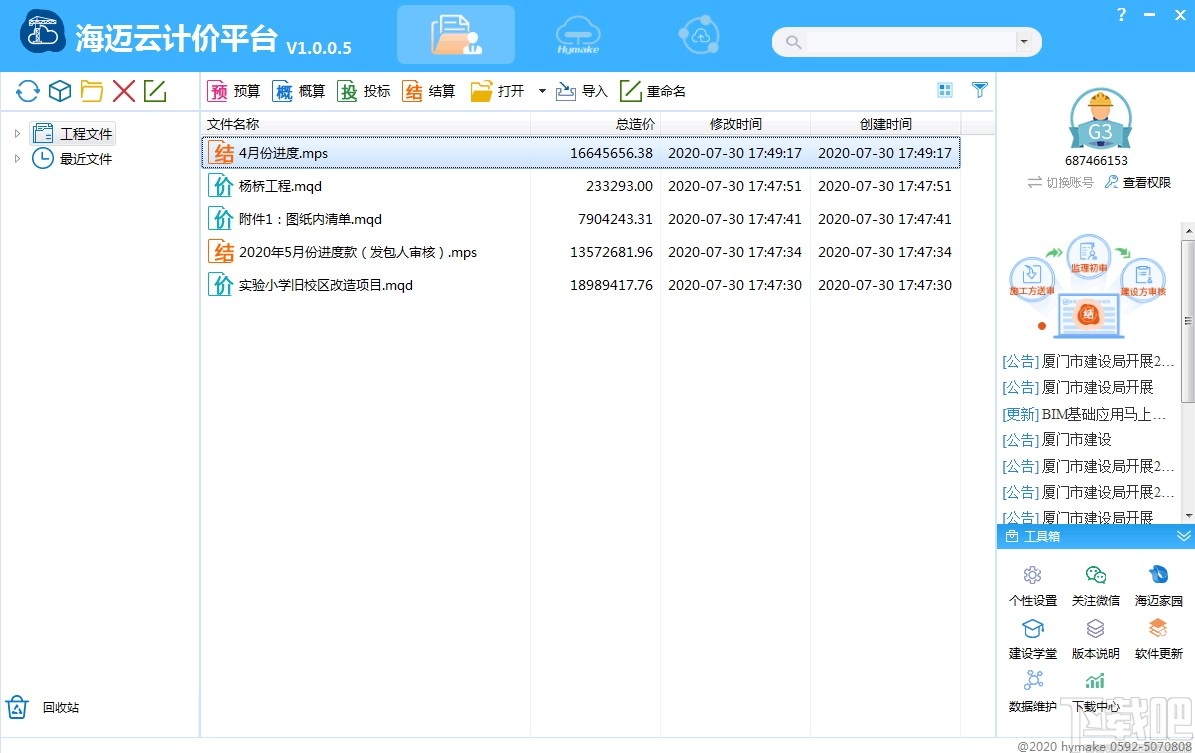This screenshot has height=753, width=1195.
Task: Sort by 修改时间 column header
Action: 735,123
